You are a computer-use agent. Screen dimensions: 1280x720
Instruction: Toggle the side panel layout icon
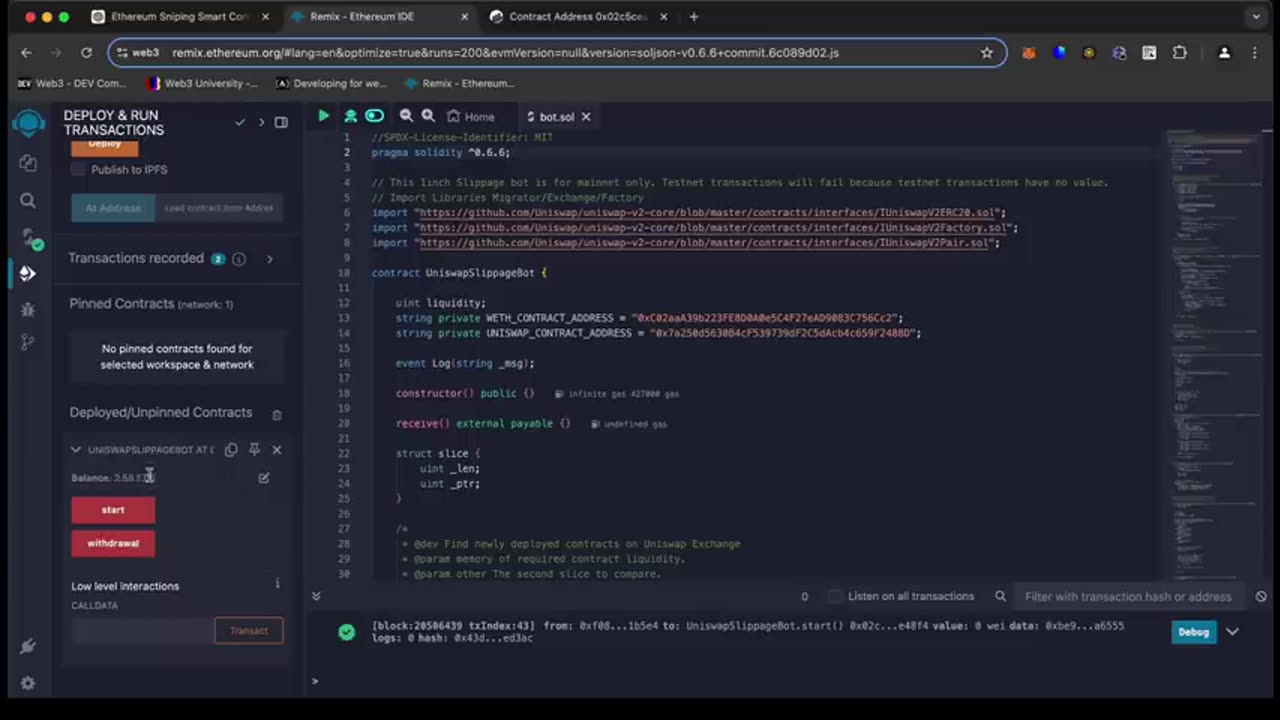281,122
